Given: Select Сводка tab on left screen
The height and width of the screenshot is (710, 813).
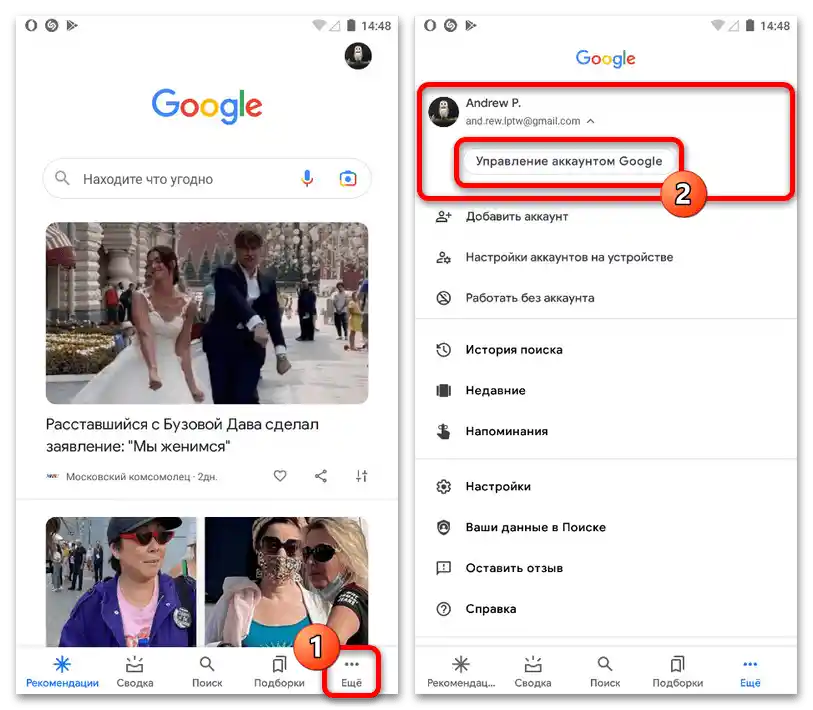Looking at the screenshot, I should pyautogui.click(x=135, y=672).
